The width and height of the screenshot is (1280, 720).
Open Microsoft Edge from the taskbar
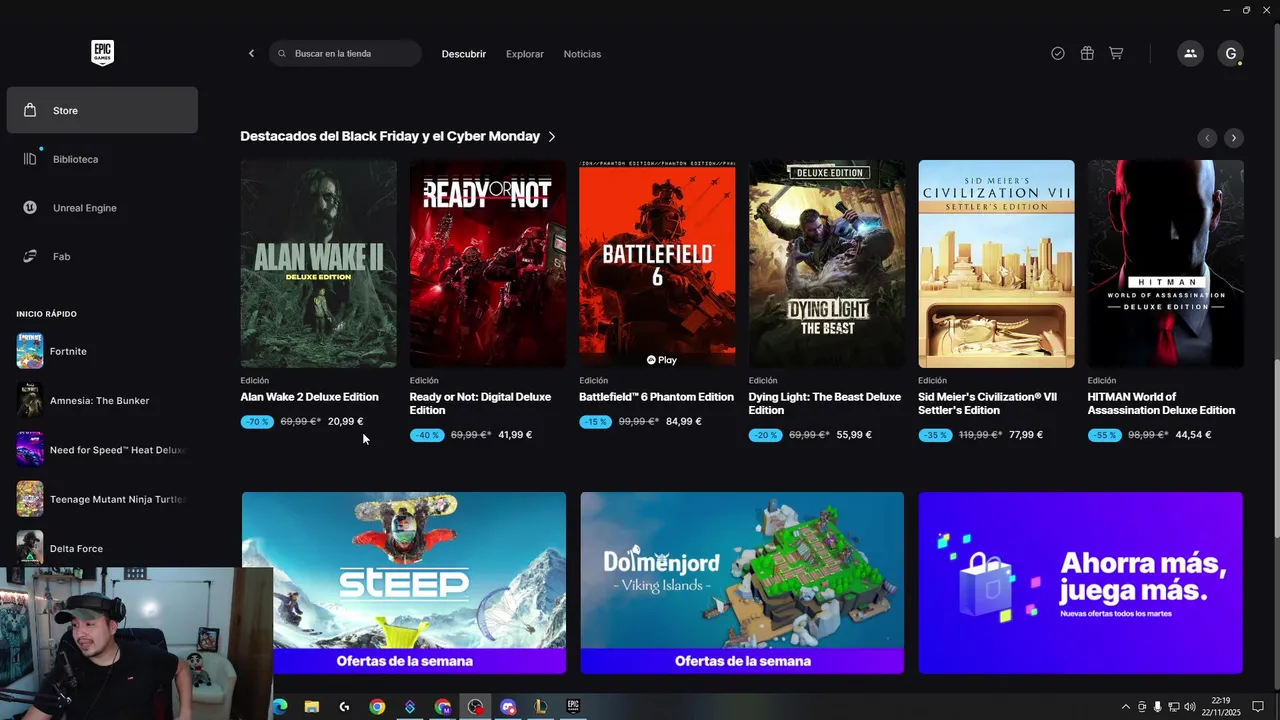(x=279, y=707)
